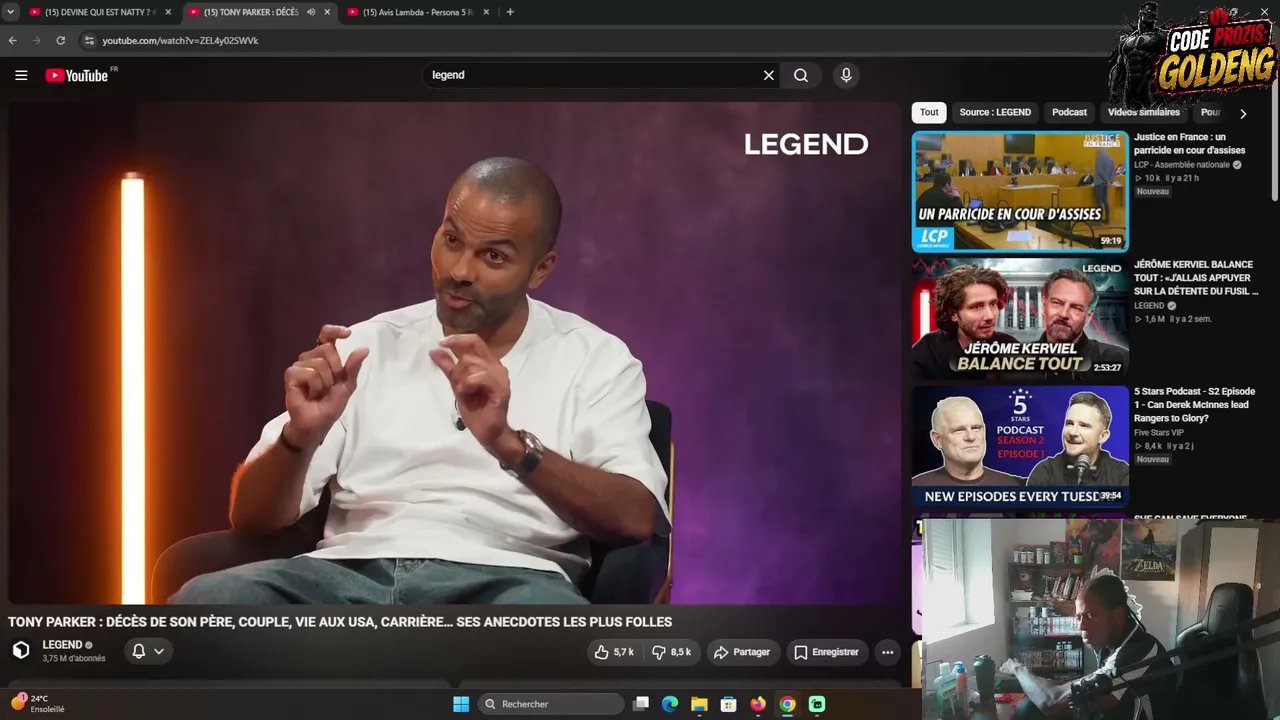This screenshot has height=720, width=1280.
Task: Switch to Google Chrome on the taskbar
Action: pos(787,704)
